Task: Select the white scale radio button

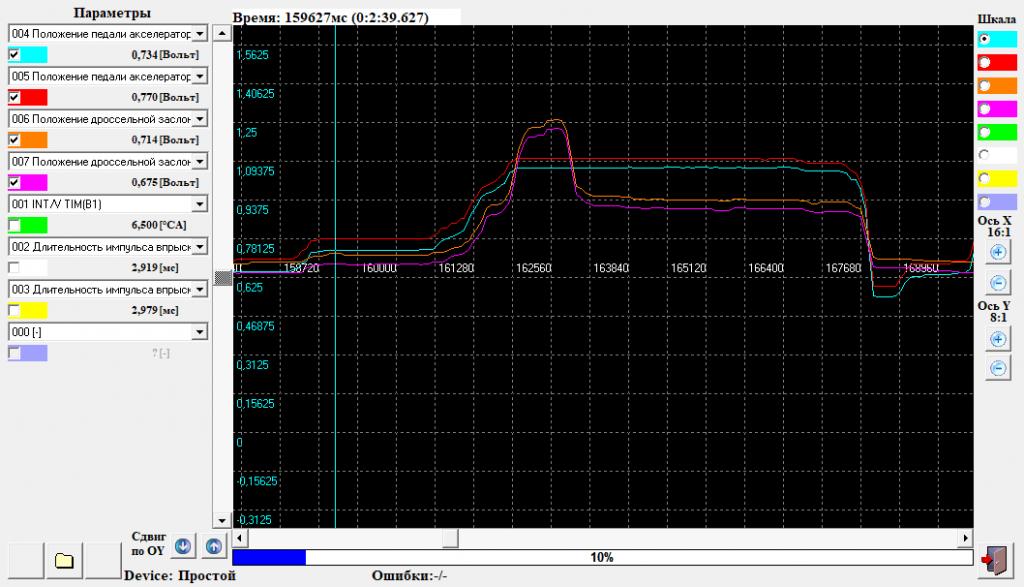Action: [985, 155]
